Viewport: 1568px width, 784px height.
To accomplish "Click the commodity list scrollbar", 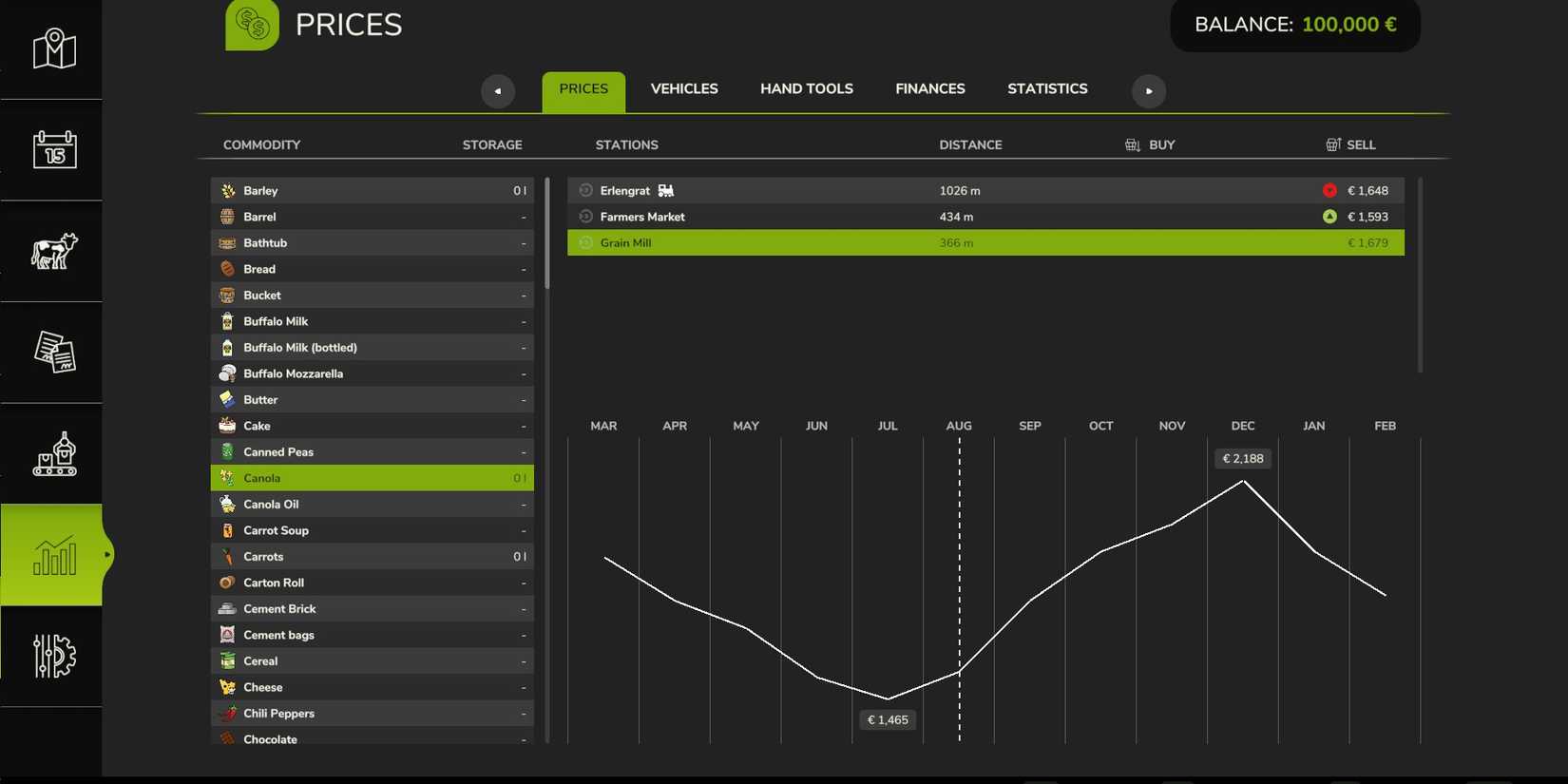I will point(546,234).
